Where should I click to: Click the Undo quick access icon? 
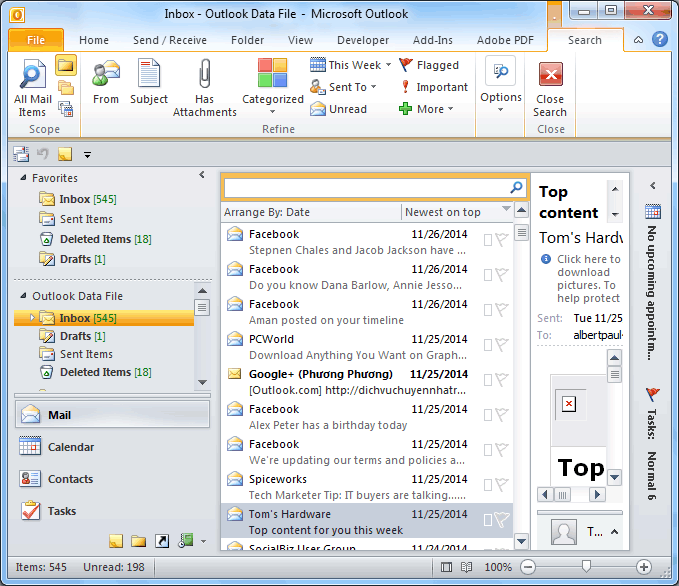pos(42,154)
